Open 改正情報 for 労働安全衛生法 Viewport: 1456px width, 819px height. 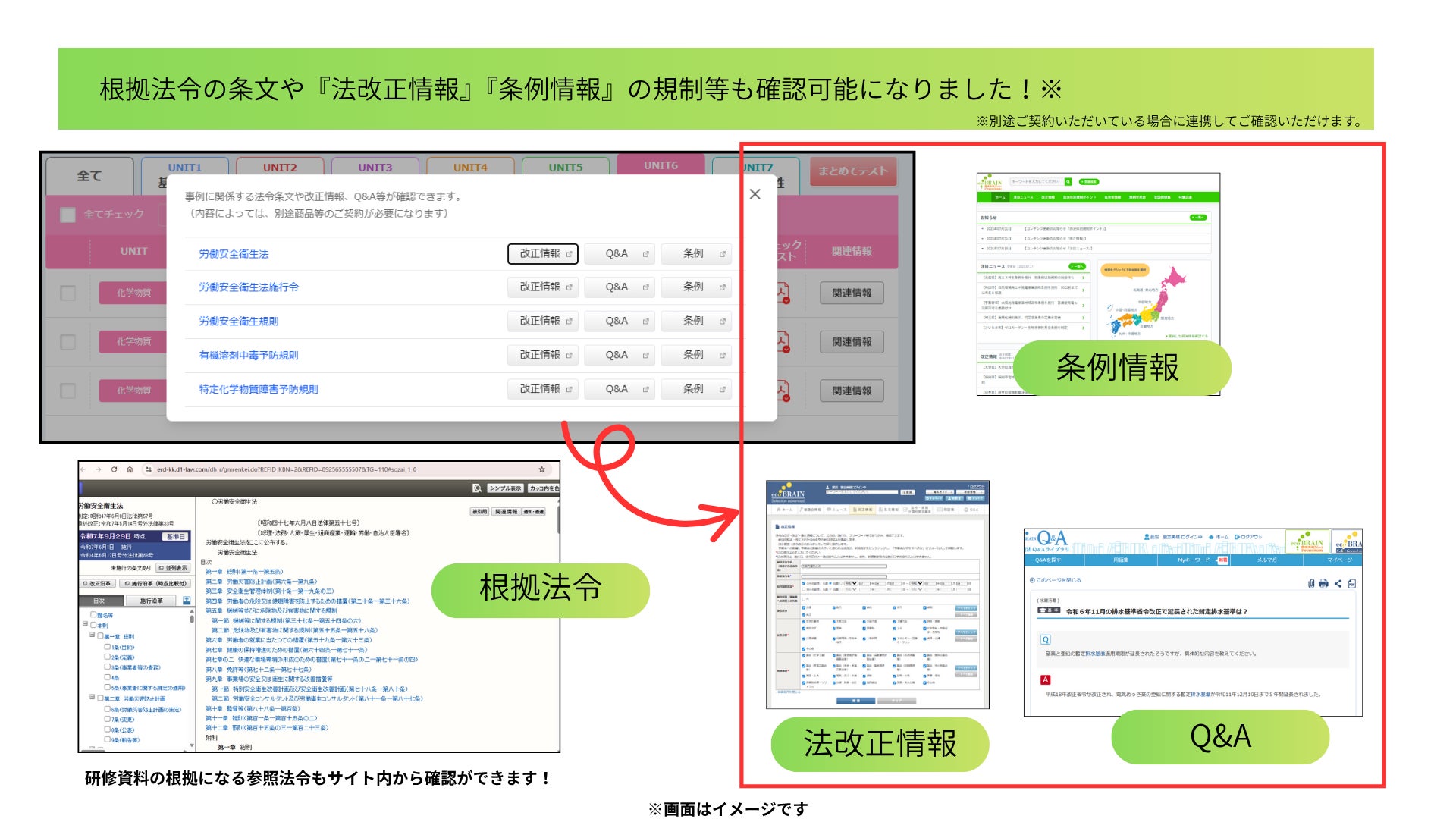(x=543, y=254)
